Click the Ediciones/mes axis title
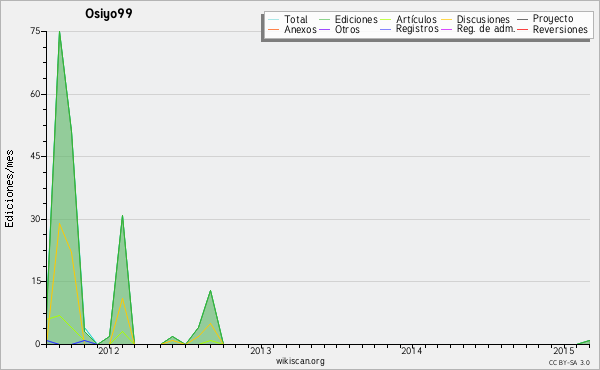 point(9,189)
